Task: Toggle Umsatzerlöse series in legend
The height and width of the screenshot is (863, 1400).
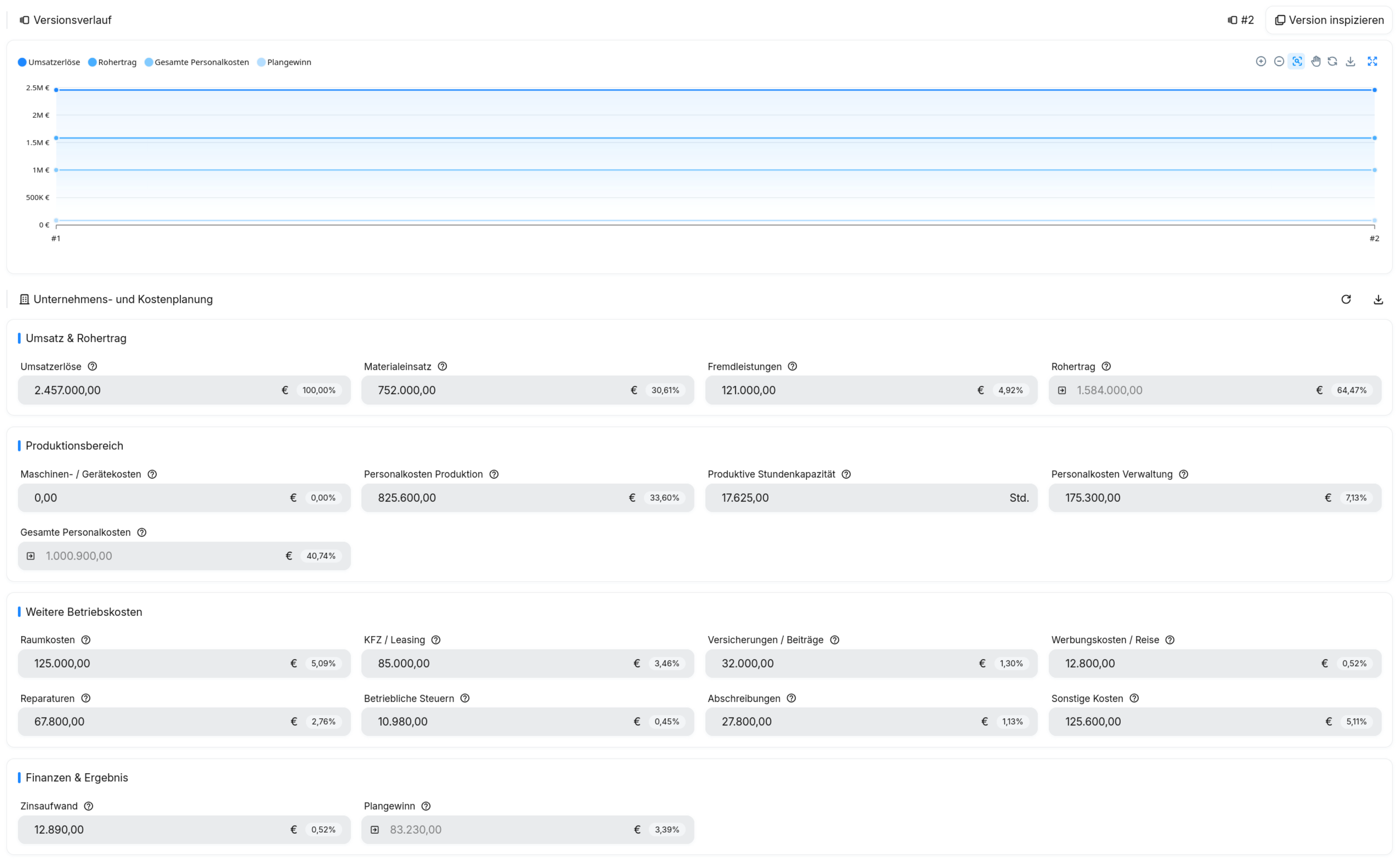Action: click(49, 62)
